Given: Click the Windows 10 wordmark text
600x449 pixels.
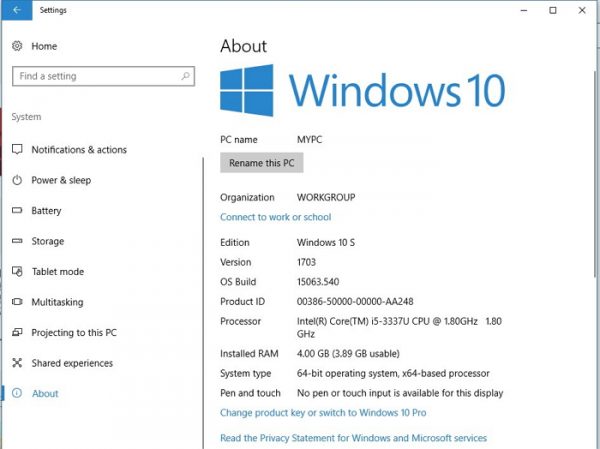Looking at the screenshot, I should [397, 90].
